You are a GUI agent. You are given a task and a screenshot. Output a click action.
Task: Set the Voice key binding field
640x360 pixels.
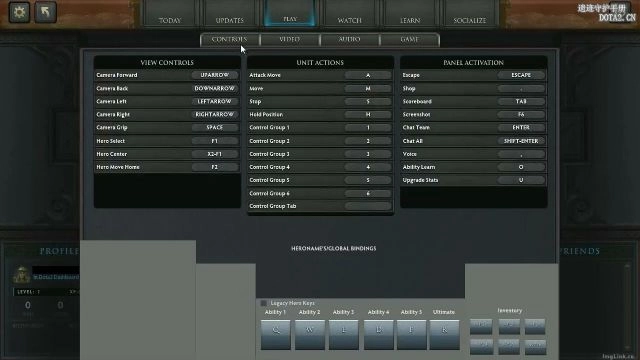coord(521,154)
